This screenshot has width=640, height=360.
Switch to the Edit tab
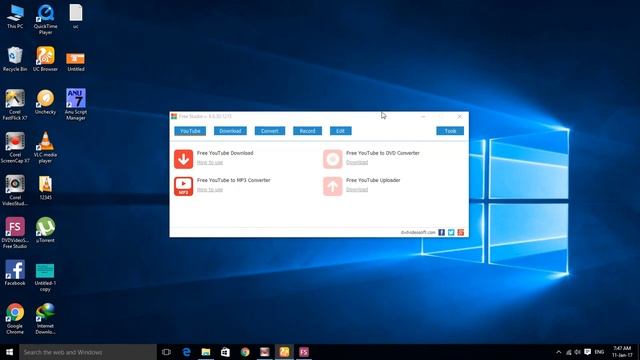click(340, 131)
